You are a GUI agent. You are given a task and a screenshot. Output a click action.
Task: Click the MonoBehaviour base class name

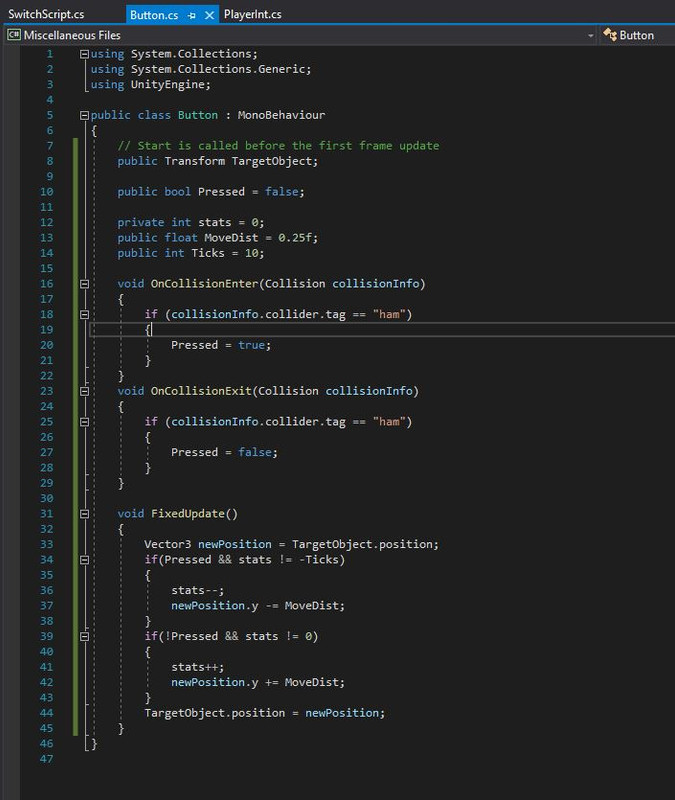[281, 115]
